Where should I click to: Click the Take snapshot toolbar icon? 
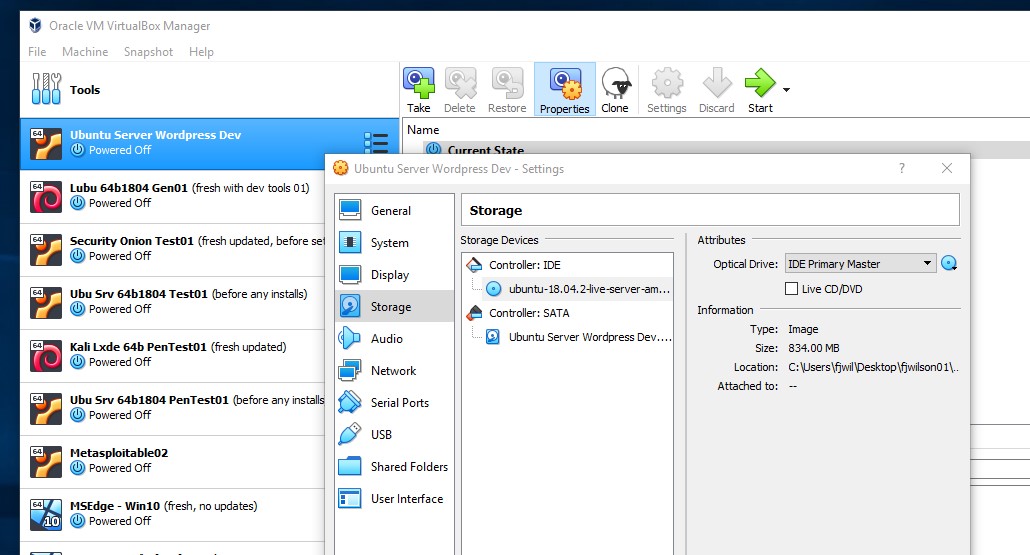[418, 90]
